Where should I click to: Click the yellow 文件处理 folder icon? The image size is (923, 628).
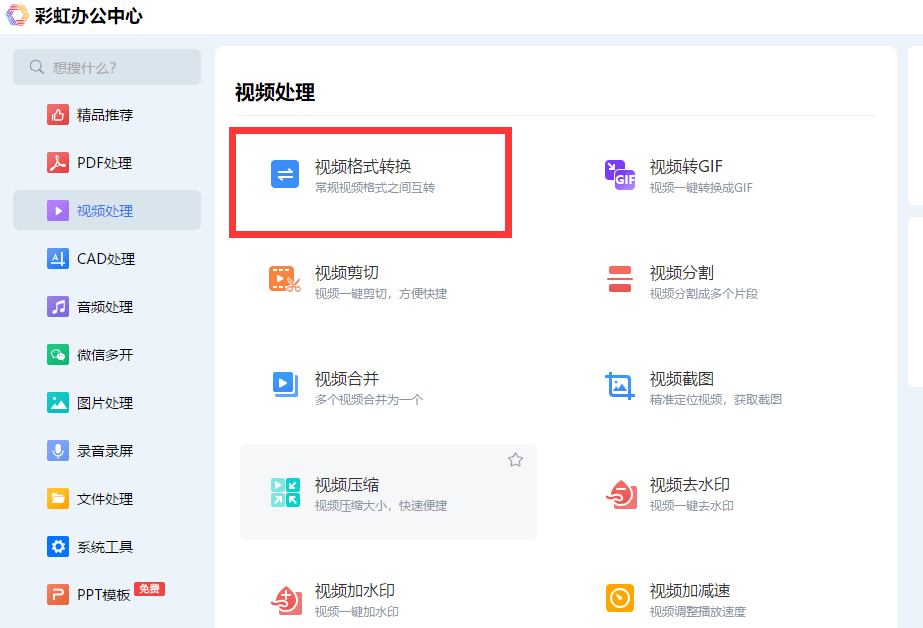tap(58, 499)
